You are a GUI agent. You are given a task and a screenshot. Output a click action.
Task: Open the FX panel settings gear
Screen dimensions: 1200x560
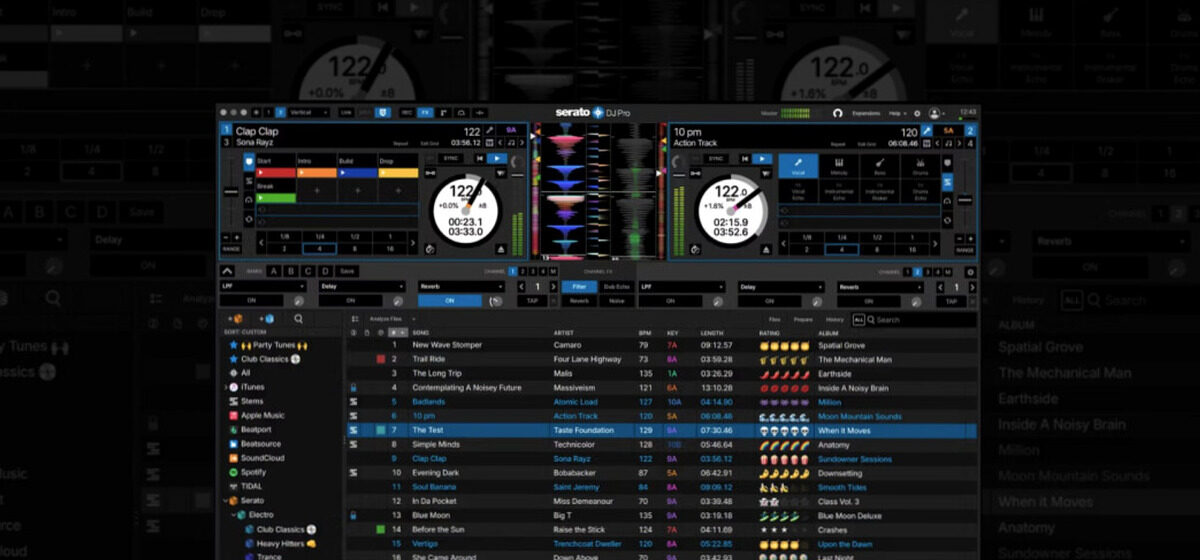pos(969,271)
